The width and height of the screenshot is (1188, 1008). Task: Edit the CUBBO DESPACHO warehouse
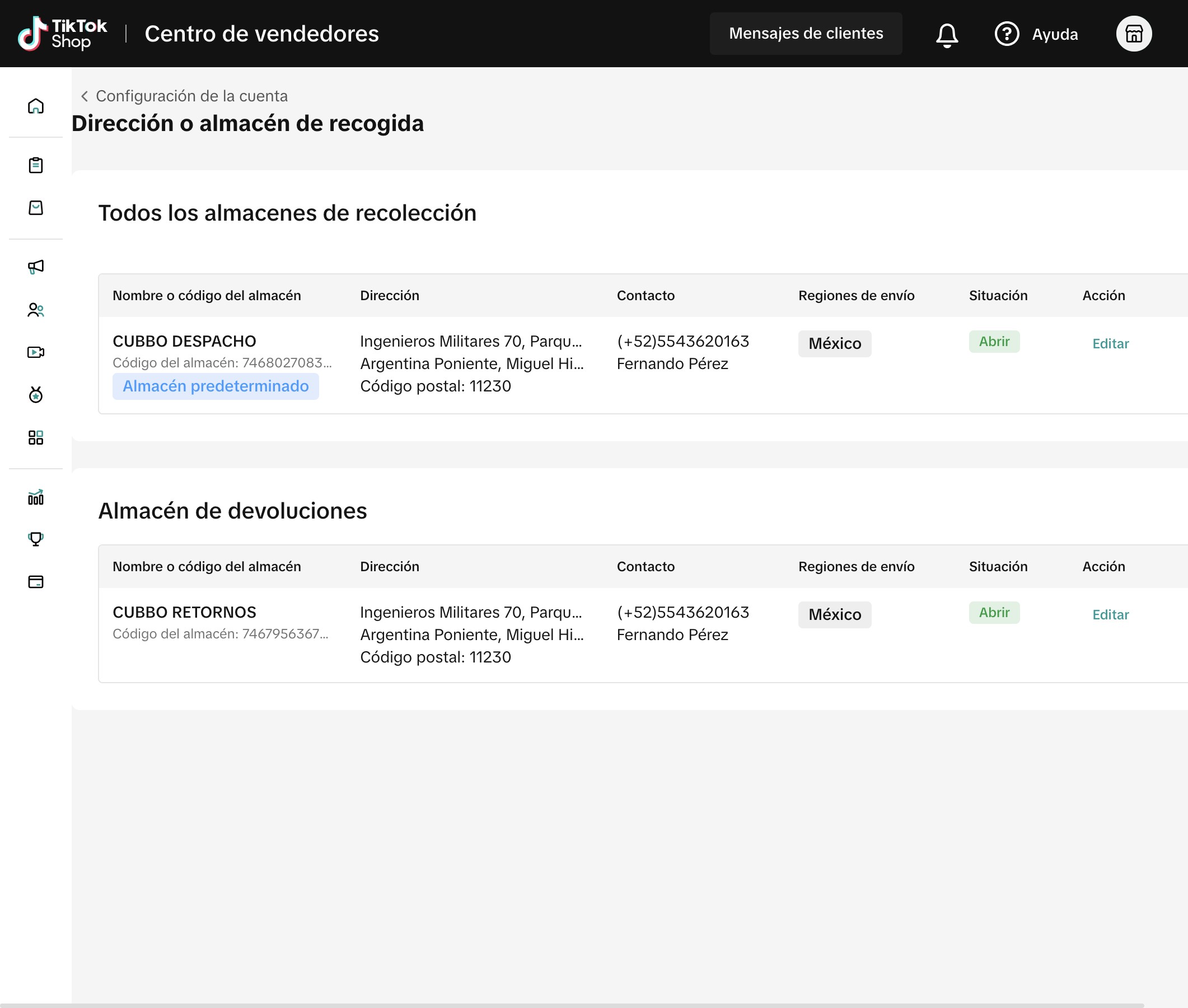(x=1110, y=344)
